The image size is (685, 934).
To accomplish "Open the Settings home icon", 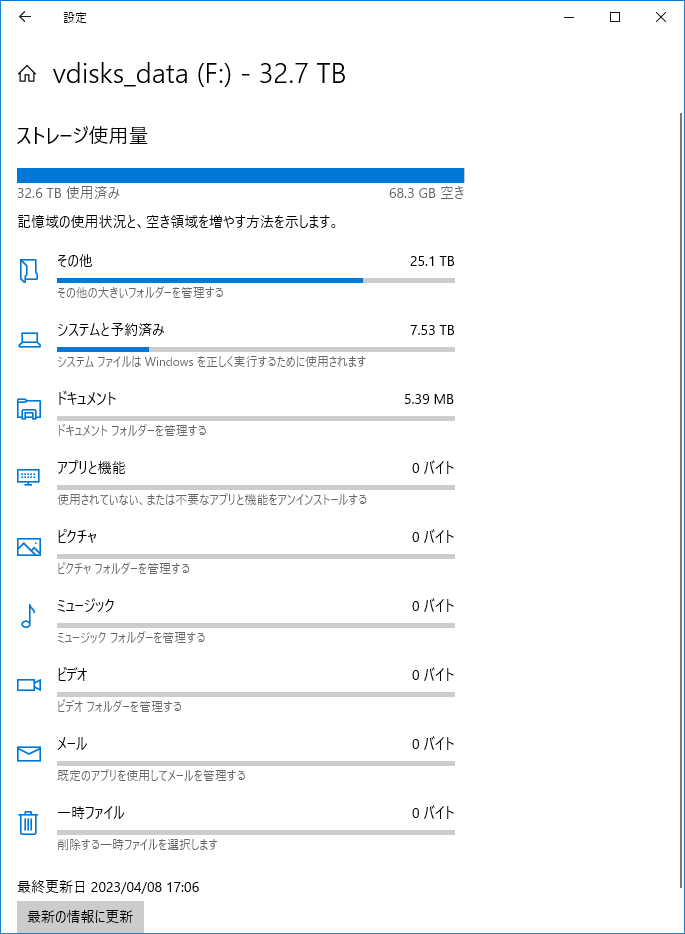I will 27,74.
